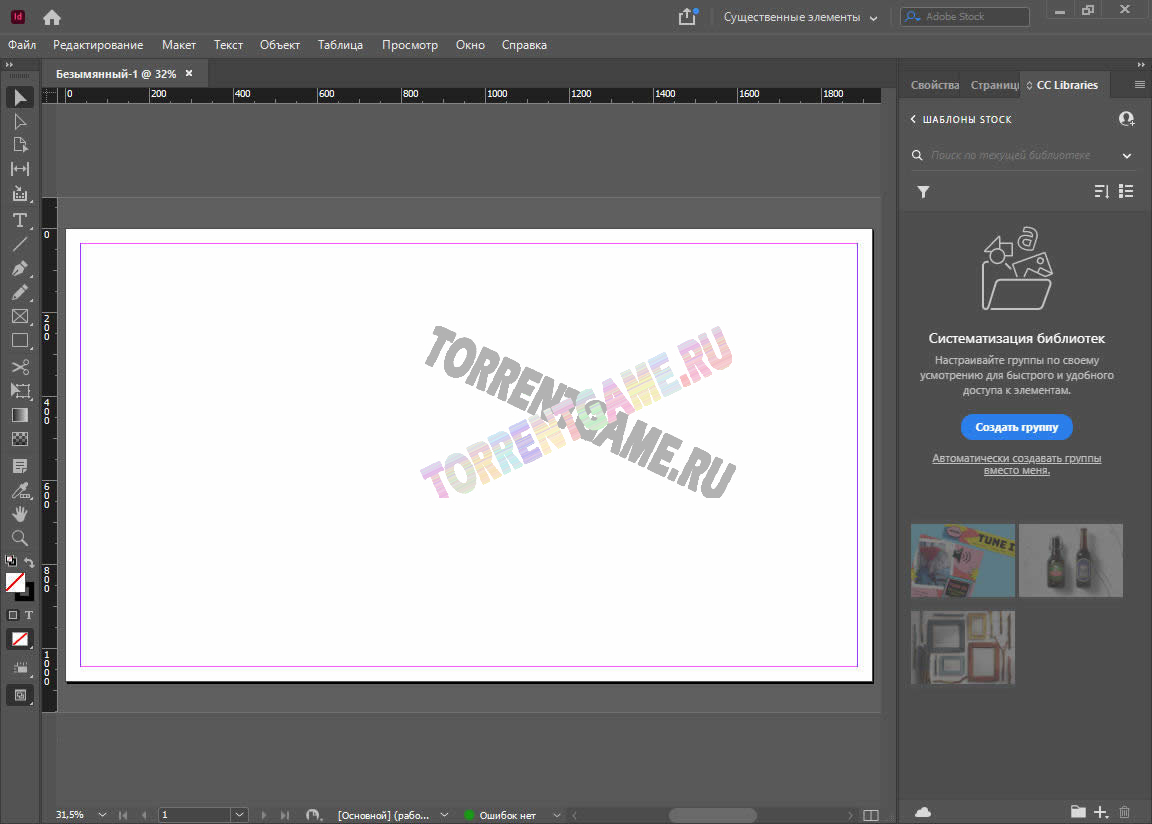Choose the Zoom magnifier tool

(19, 538)
